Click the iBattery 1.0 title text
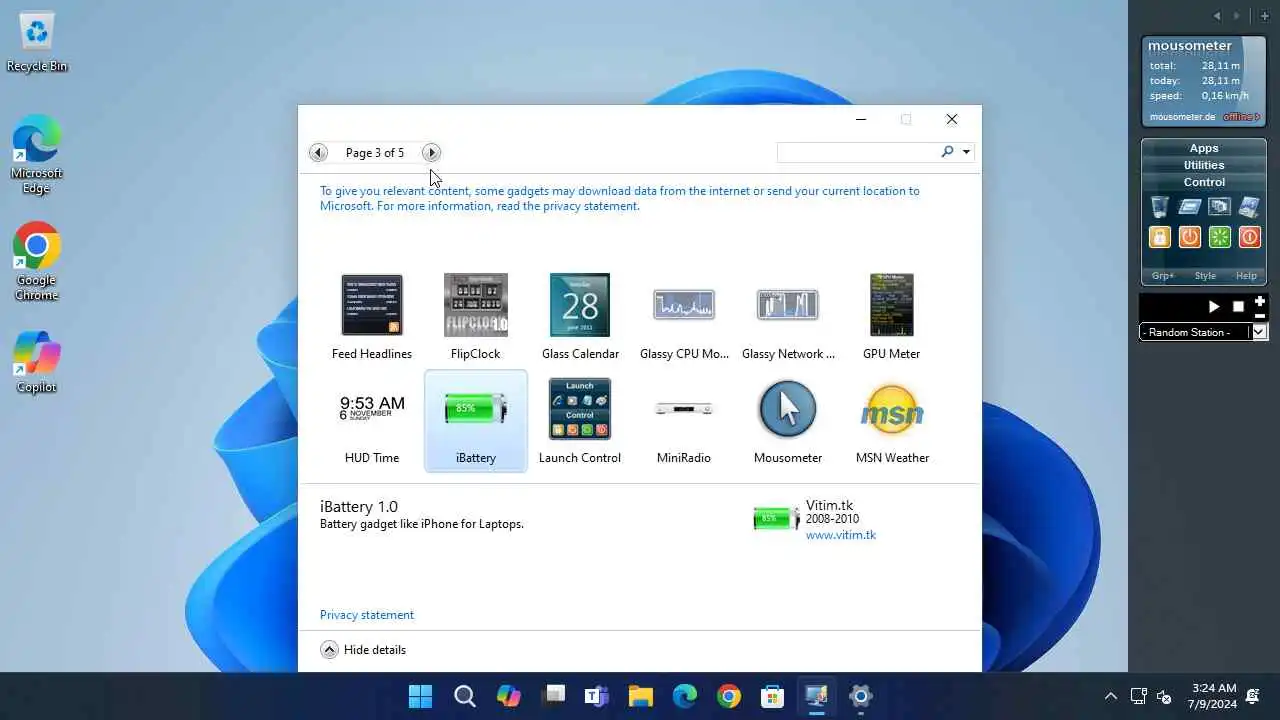 pyautogui.click(x=359, y=507)
